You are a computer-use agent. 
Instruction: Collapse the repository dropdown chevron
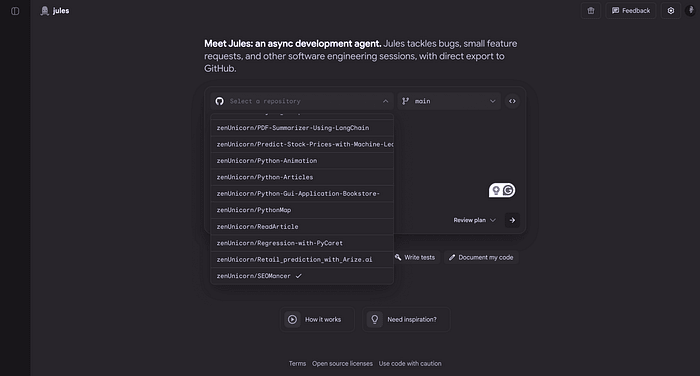point(385,101)
